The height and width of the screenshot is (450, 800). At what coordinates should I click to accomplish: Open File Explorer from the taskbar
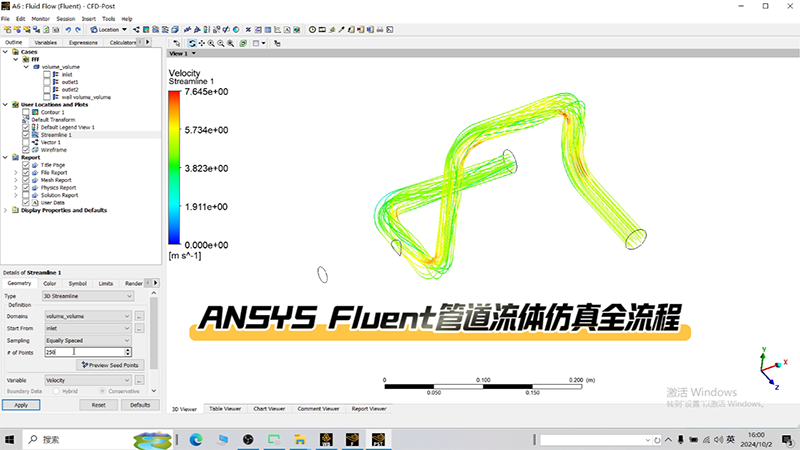299,439
